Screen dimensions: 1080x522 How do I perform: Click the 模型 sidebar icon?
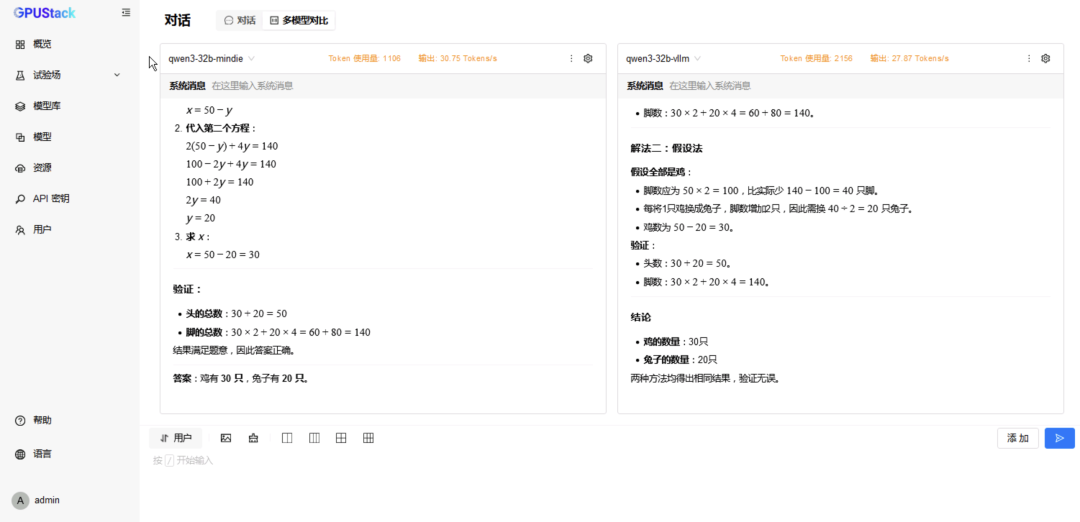(20, 137)
